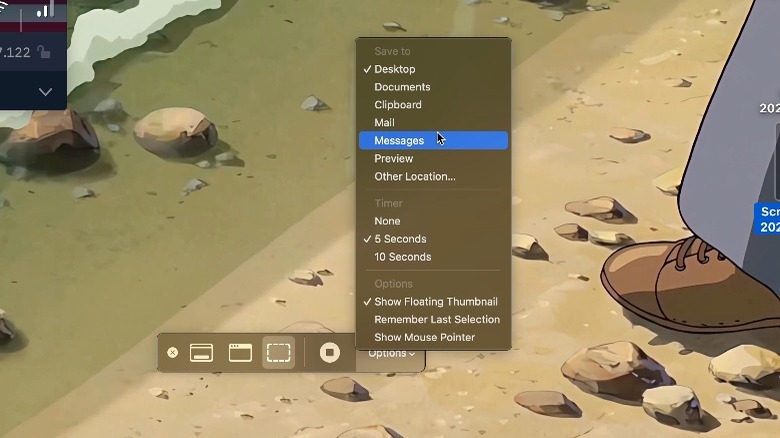Select Capture Entire Screen icon

(x=201, y=353)
